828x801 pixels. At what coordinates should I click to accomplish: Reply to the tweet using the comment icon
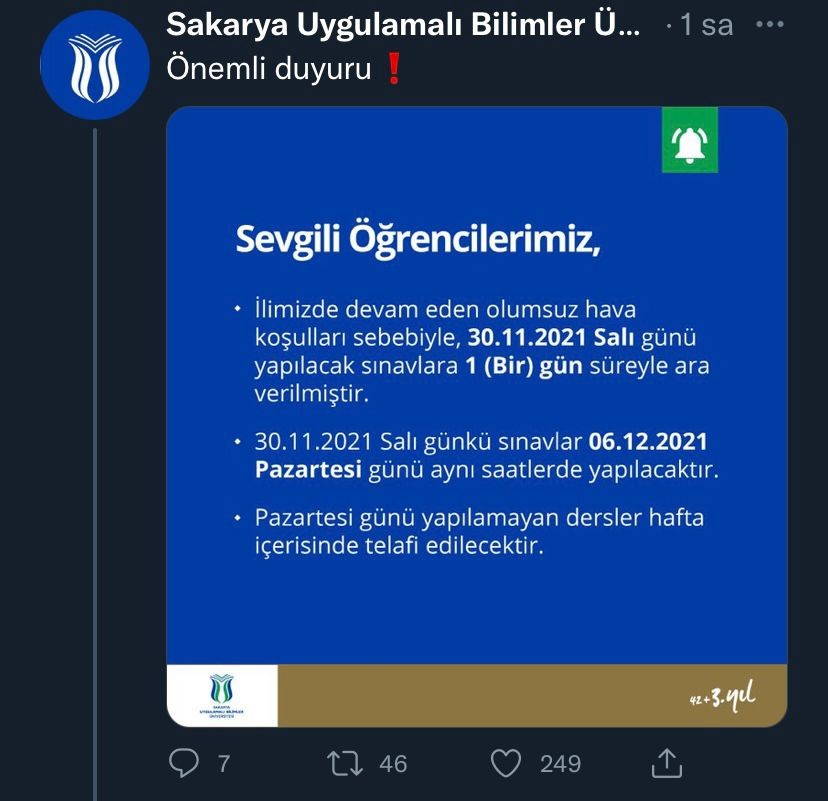[x=184, y=763]
